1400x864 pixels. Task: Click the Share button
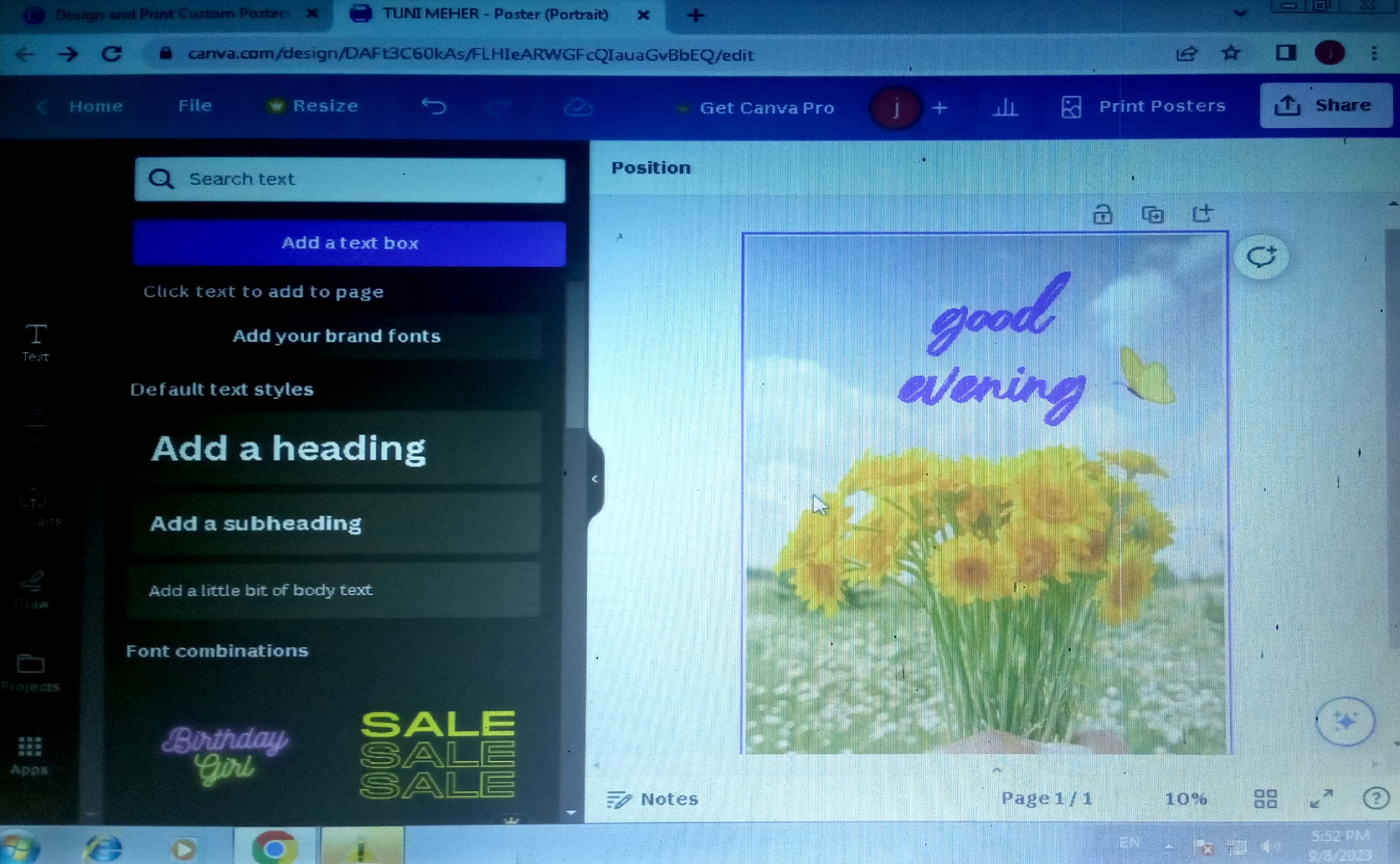pyautogui.click(x=1326, y=106)
